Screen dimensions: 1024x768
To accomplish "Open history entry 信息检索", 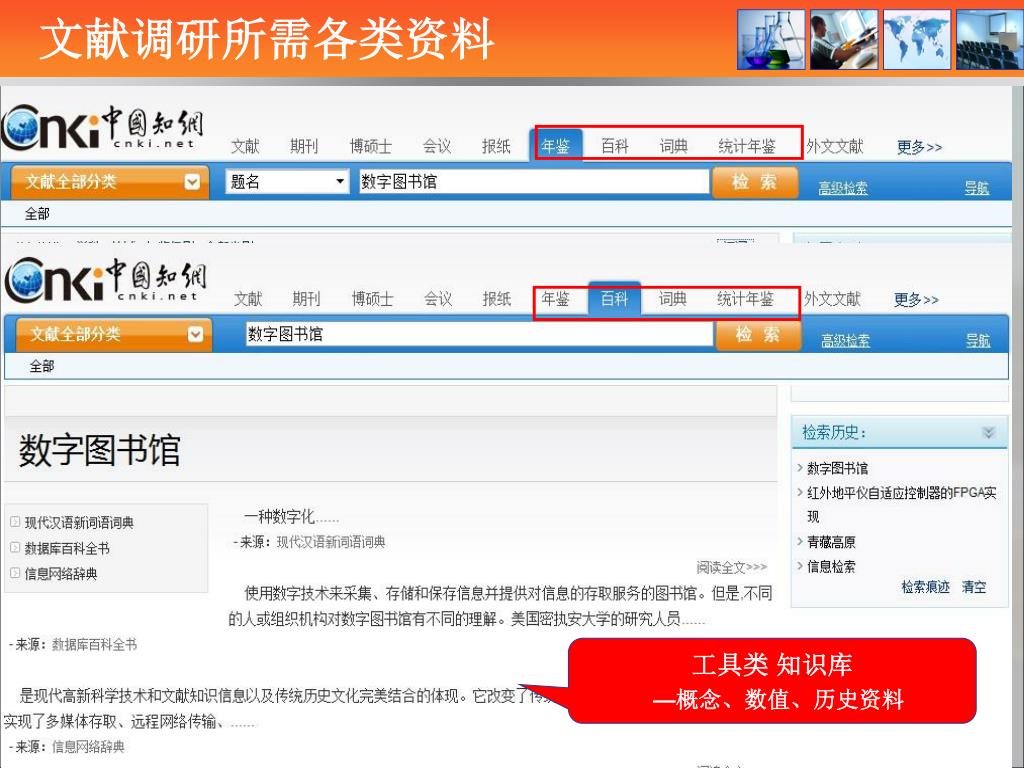I will (831, 567).
